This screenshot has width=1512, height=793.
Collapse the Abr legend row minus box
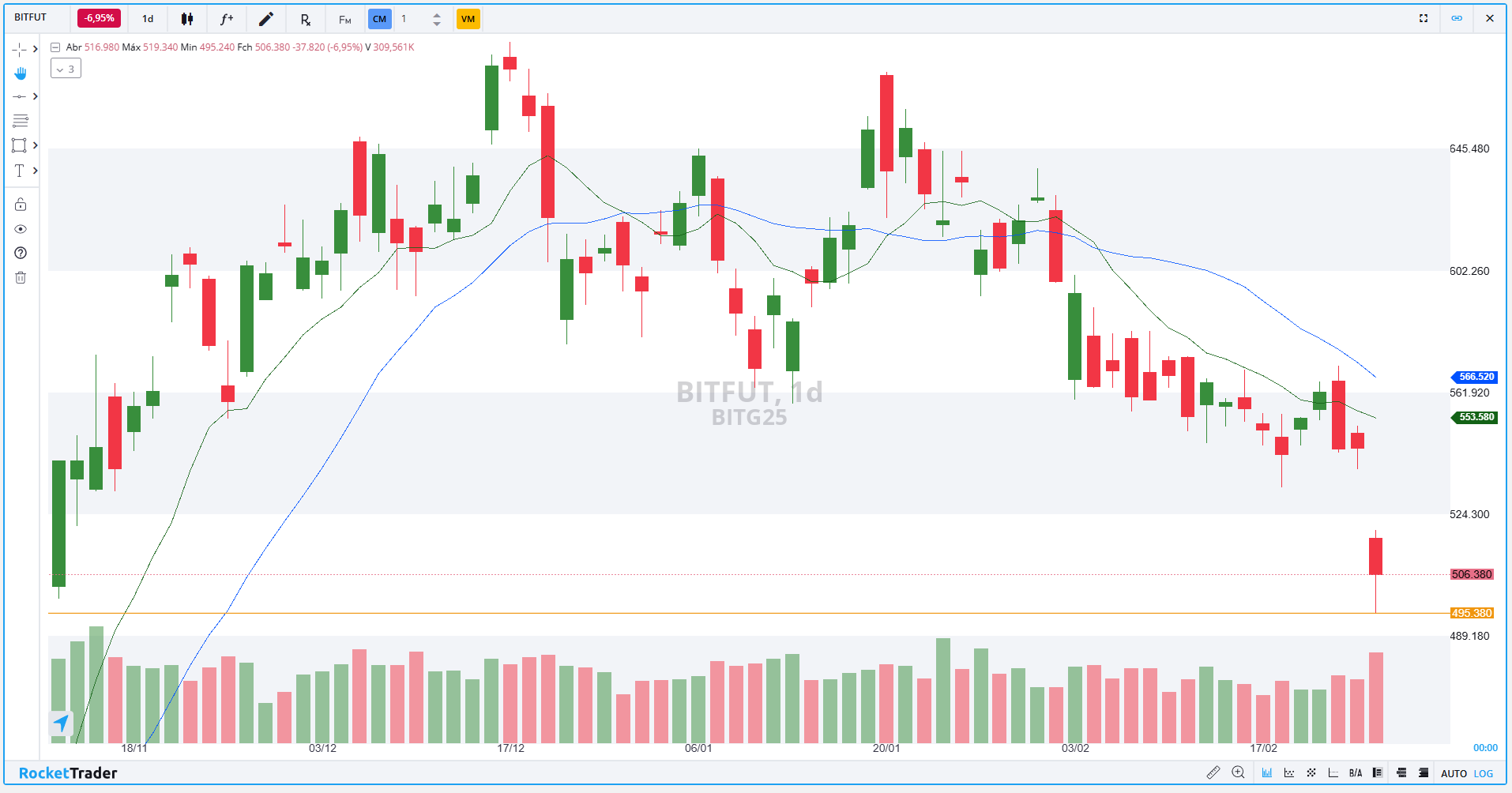point(55,47)
